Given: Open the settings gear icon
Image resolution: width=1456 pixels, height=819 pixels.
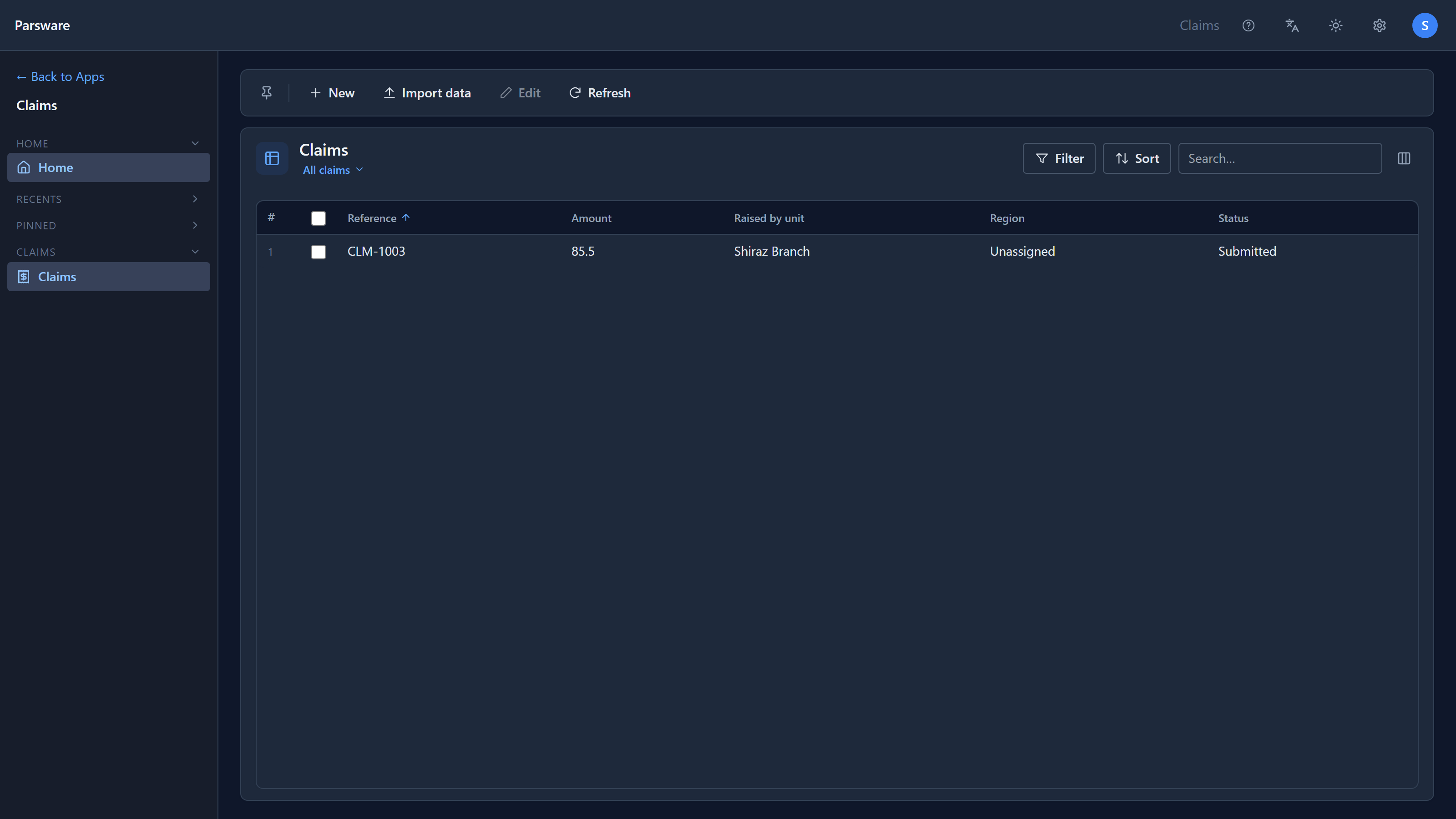Looking at the screenshot, I should click(1379, 25).
